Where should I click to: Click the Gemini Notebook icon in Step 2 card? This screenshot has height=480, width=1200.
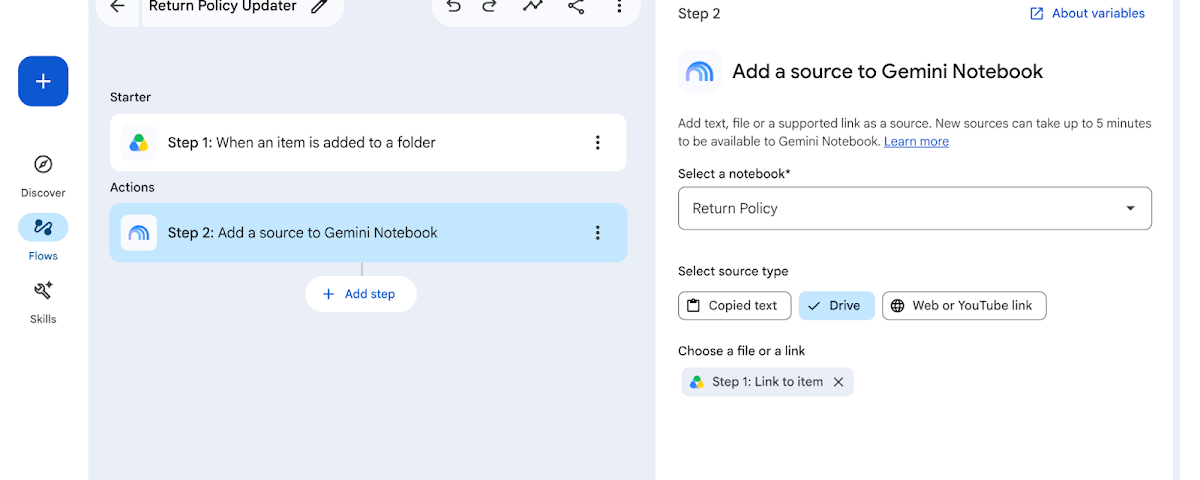pyautogui.click(x=139, y=233)
